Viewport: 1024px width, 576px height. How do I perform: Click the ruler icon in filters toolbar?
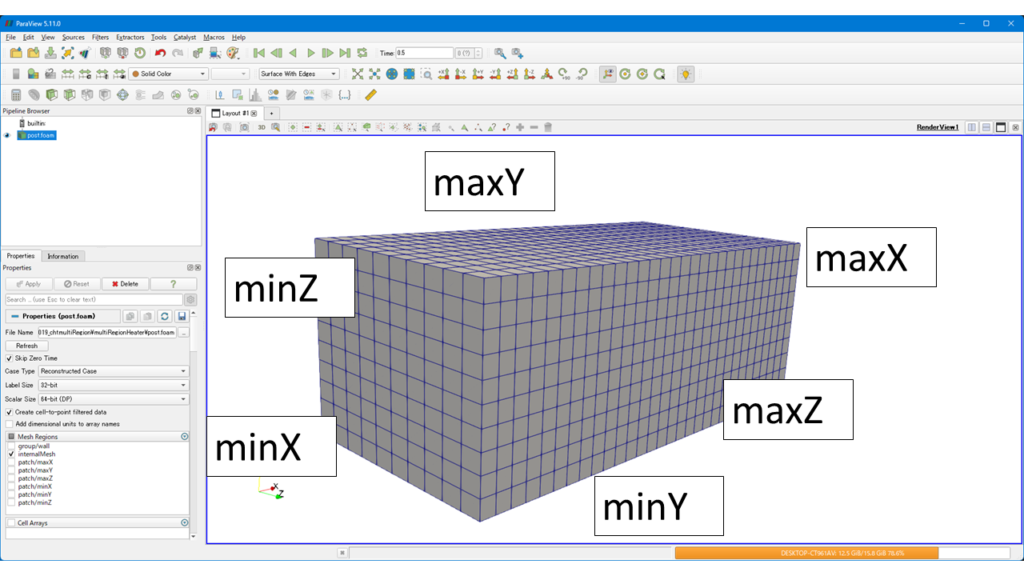[x=371, y=95]
